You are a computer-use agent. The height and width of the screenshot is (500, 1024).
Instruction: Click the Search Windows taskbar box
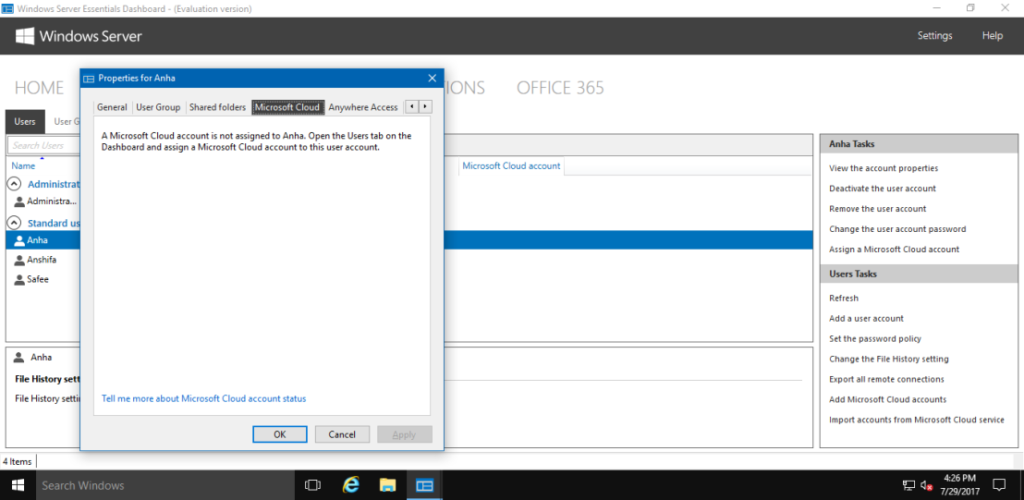(165, 485)
